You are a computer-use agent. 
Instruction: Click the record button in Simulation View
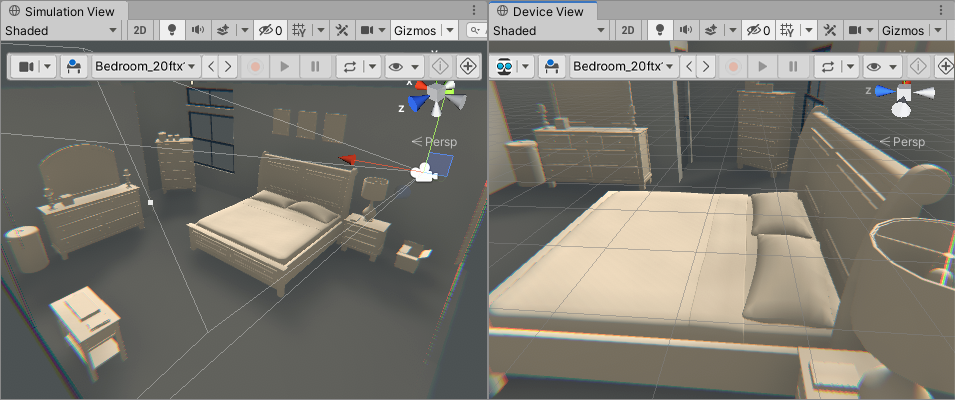point(255,67)
